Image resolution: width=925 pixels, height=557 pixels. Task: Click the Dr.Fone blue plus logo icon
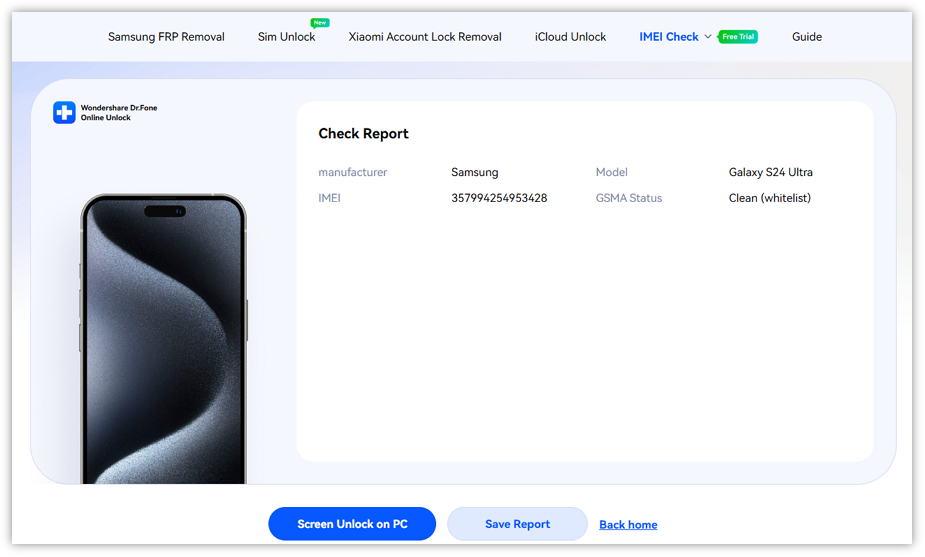[x=64, y=112]
